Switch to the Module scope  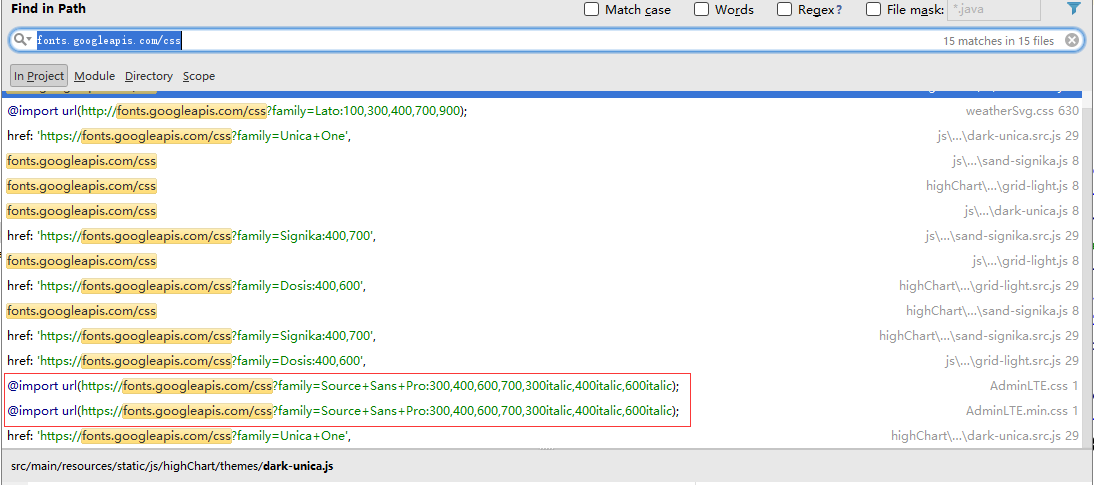tap(94, 76)
